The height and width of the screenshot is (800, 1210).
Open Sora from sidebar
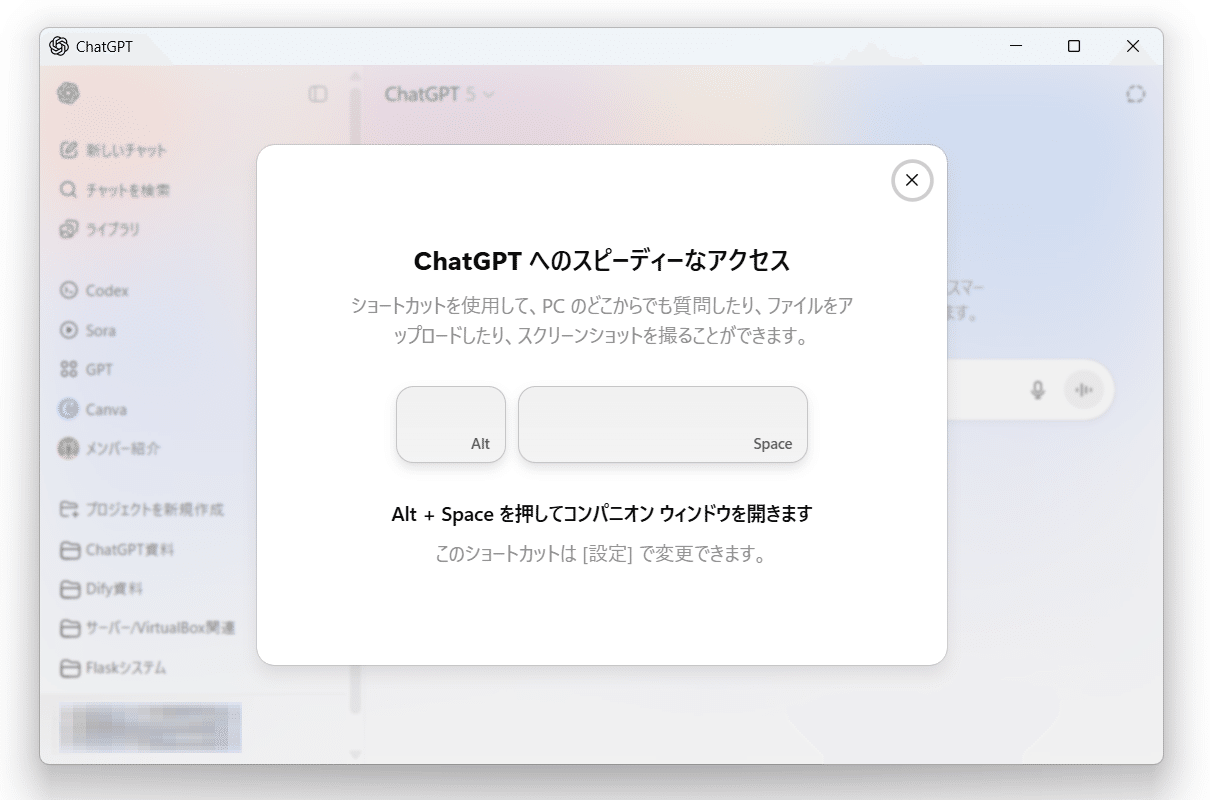(x=88, y=330)
